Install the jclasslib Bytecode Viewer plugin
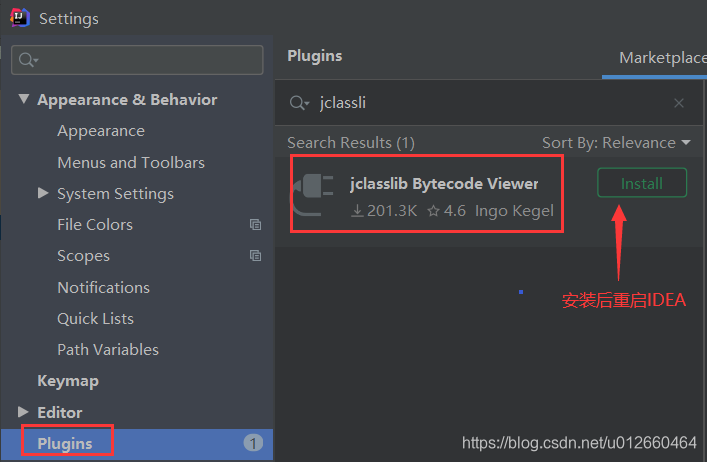 click(x=642, y=183)
